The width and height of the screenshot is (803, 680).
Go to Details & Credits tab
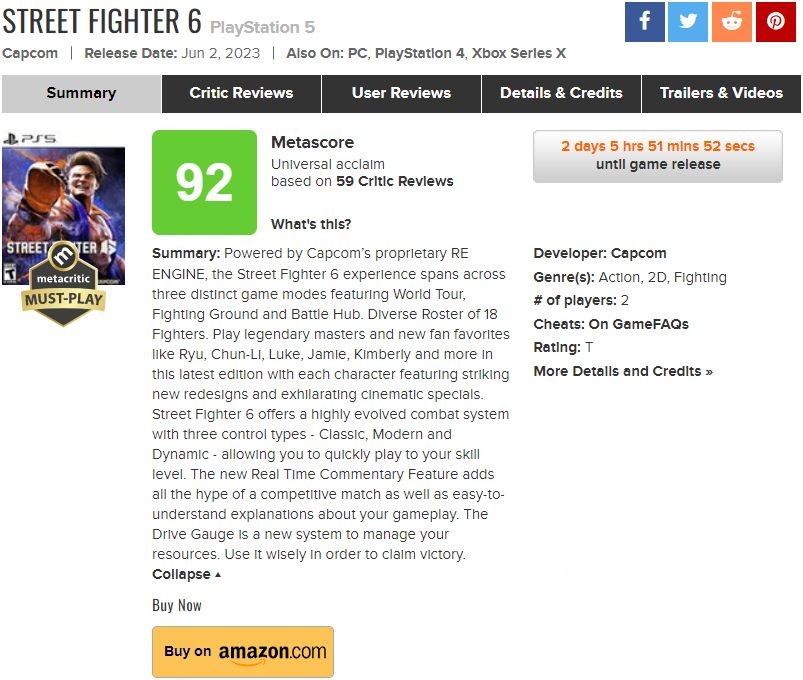[x=561, y=93]
